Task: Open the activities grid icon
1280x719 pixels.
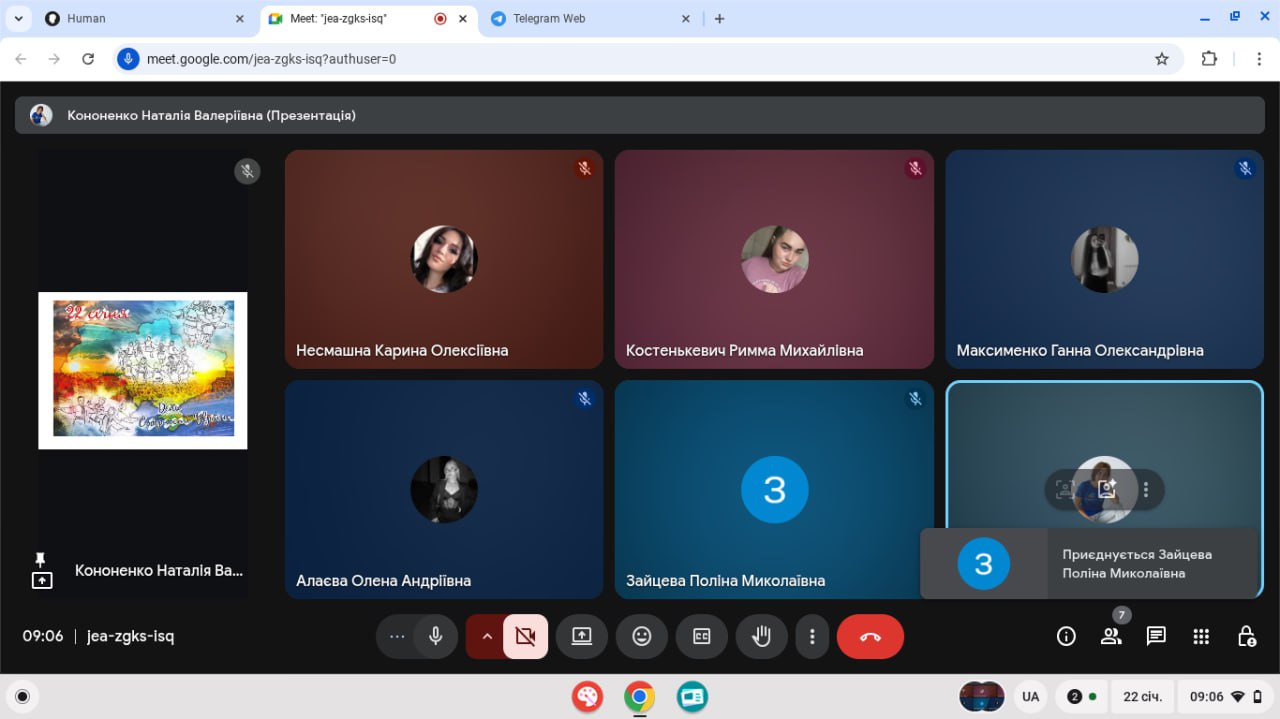Action: coord(1201,636)
